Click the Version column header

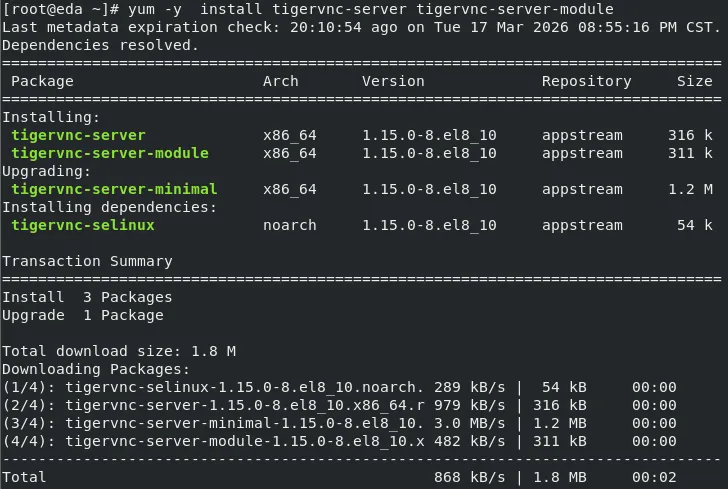[x=393, y=81]
